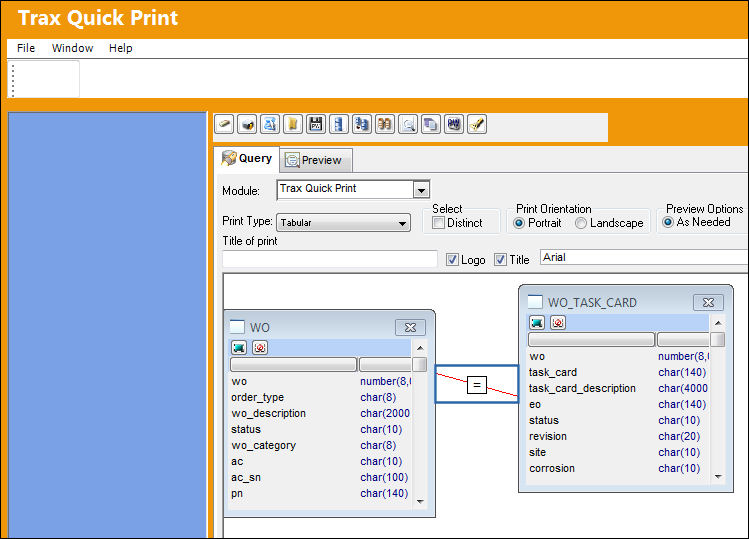Switch to the Preview tab
749x539 pixels.
click(x=316, y=160)
